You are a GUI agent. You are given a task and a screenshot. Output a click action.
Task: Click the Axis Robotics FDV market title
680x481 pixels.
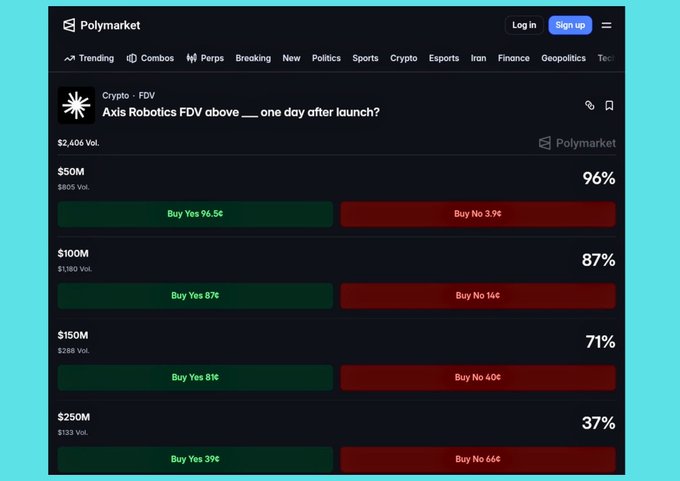(x=241, y=112)
